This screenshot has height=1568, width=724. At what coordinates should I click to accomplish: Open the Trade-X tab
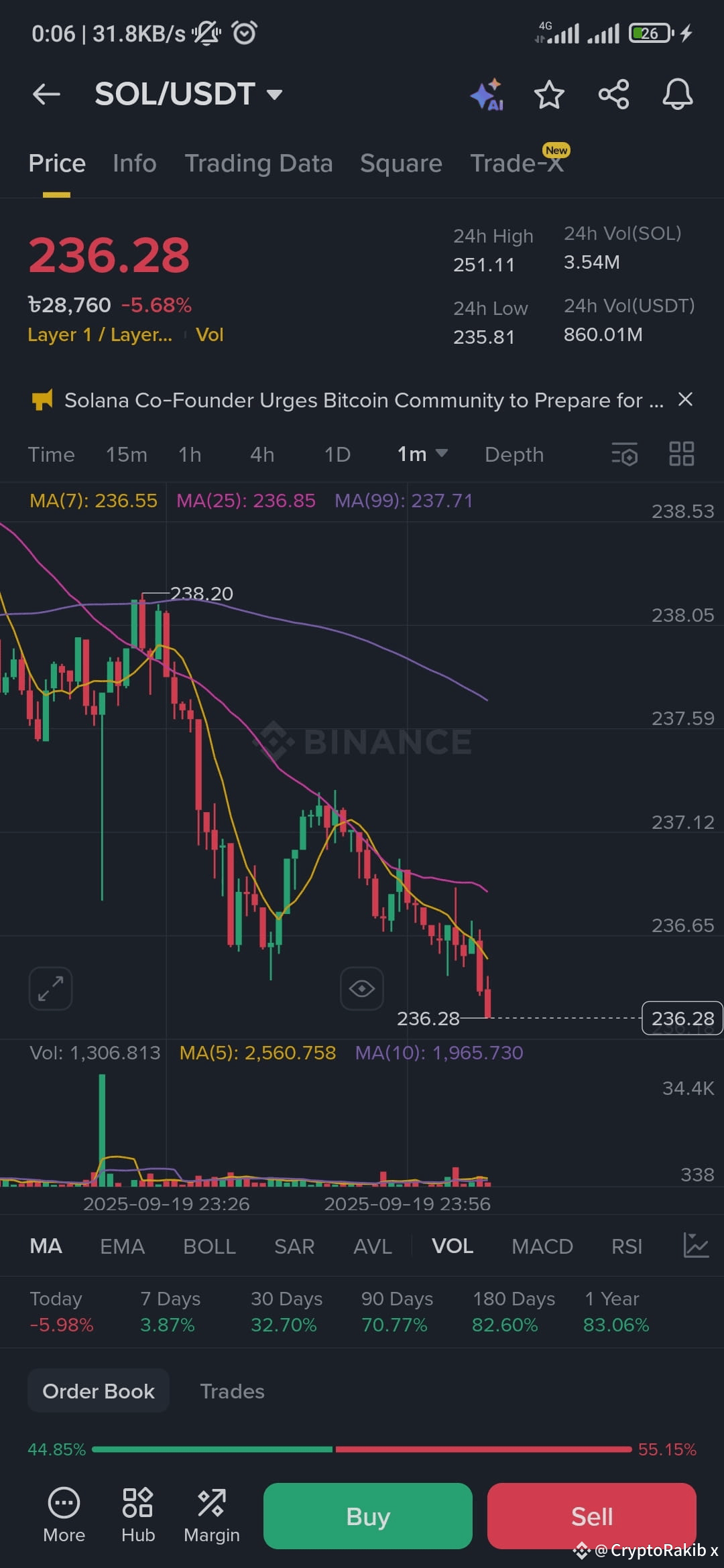click(x=517, y=164)
